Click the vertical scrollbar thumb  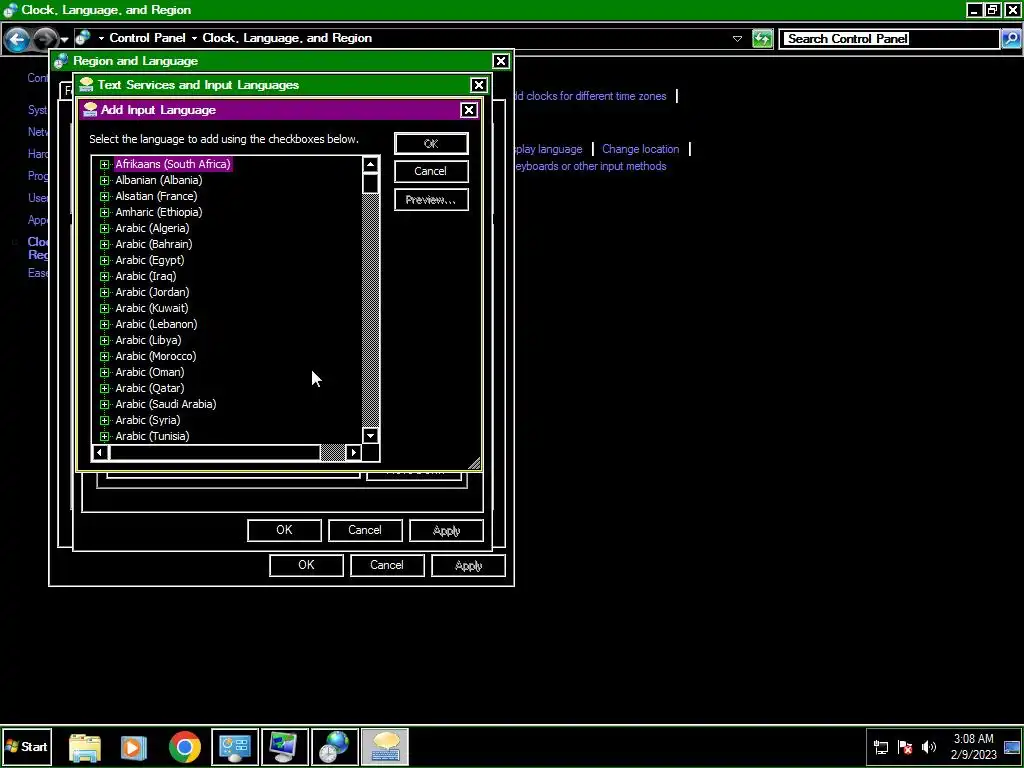pyautogui.click(x=370, y=184)
